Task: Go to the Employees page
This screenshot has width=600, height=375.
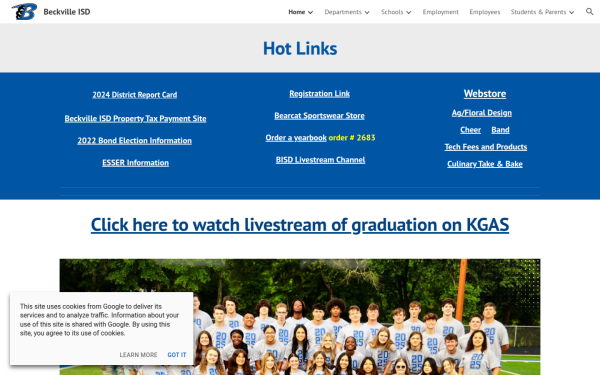Action: point(485,12)
